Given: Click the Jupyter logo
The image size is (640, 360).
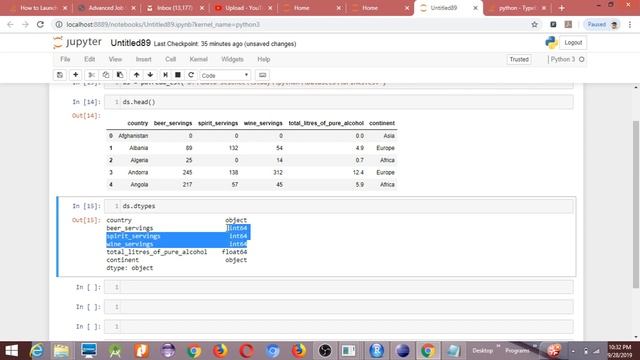Looking at the screenshot, I should tap(78, 42).
